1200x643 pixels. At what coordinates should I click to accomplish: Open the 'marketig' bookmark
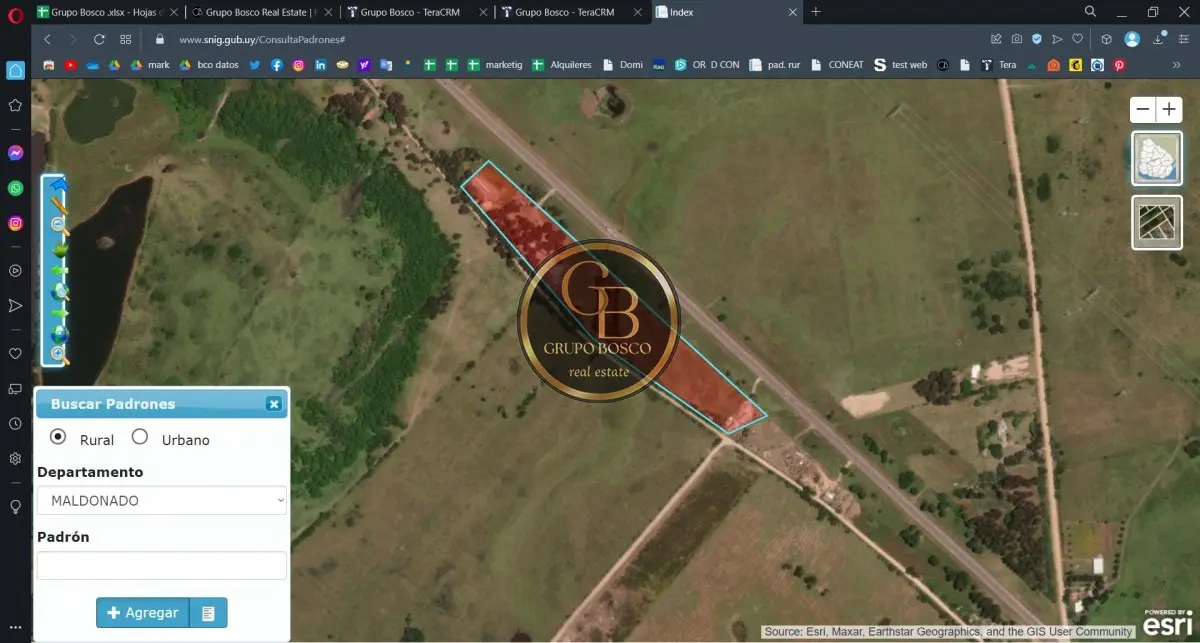click(x=495, y=65)
